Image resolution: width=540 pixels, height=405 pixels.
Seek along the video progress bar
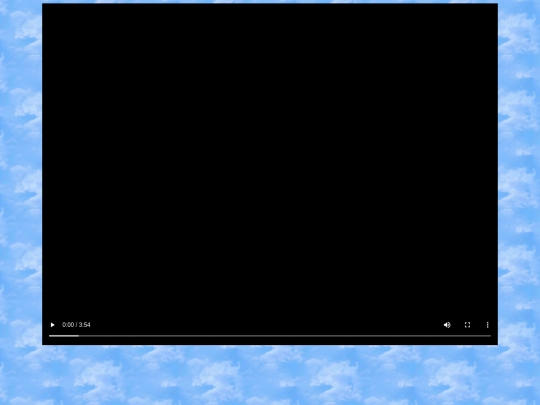click(270, 336)
